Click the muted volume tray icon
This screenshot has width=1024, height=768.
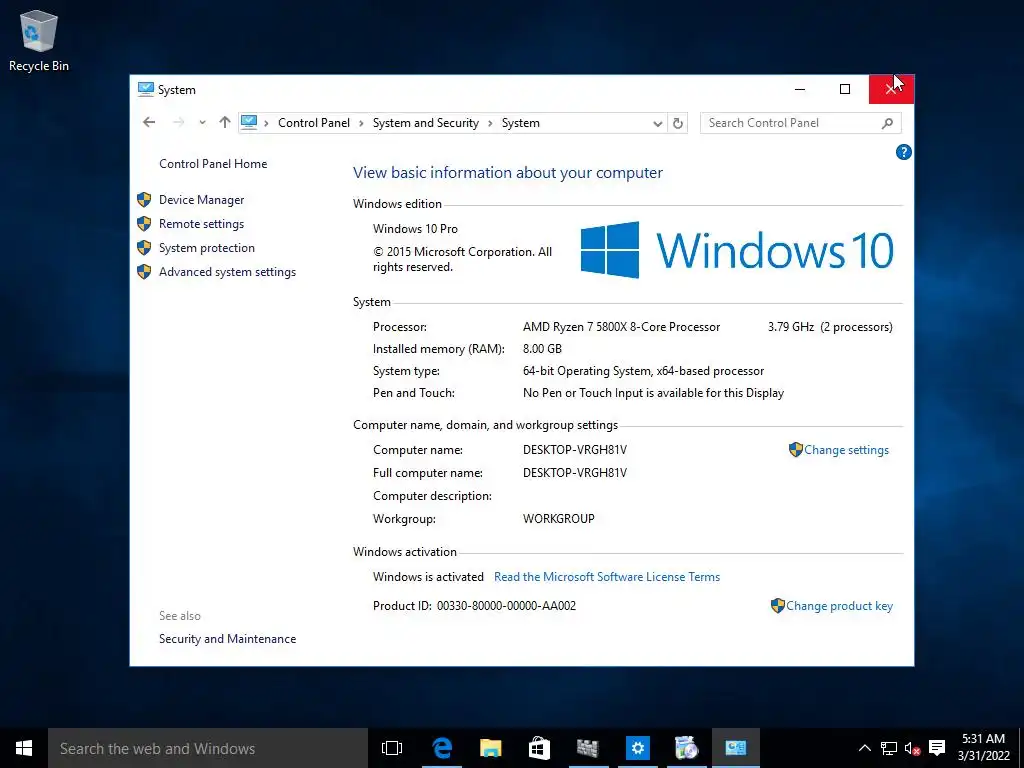[x=912, y=748]
